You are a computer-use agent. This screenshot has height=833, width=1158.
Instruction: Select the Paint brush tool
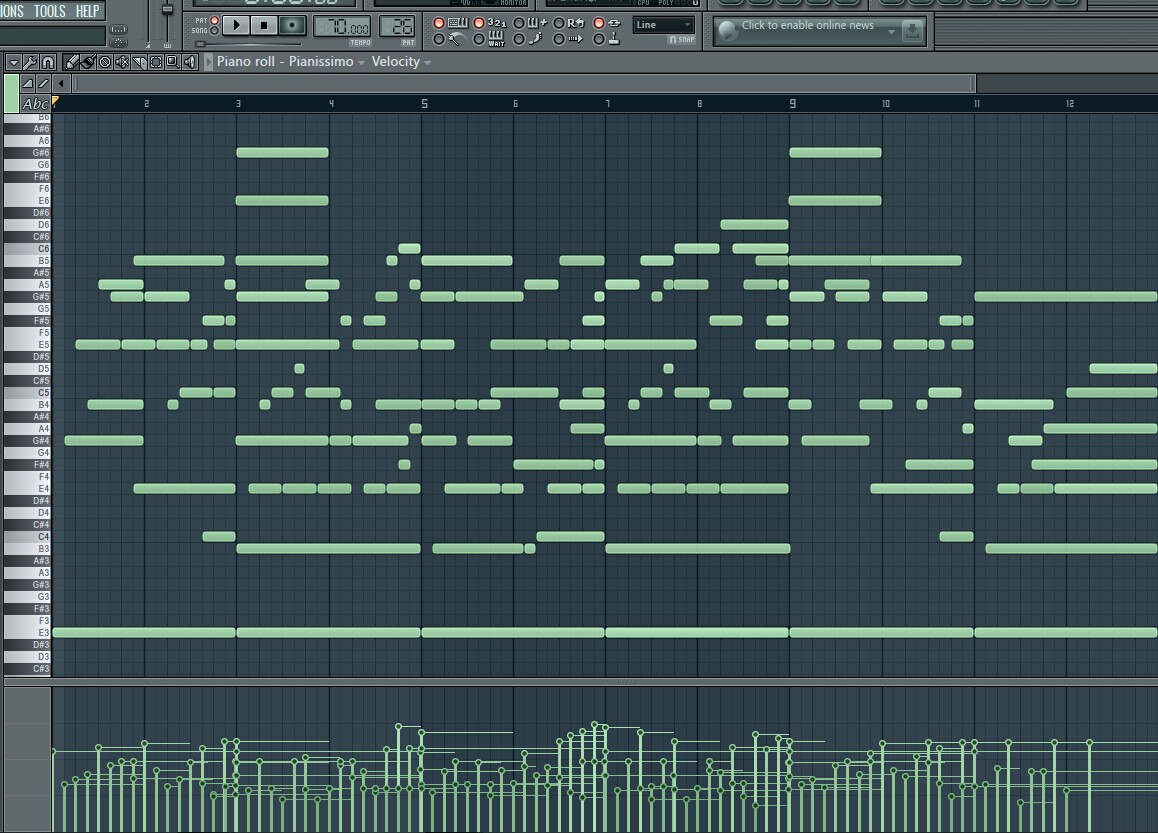[x=88, y=62]
